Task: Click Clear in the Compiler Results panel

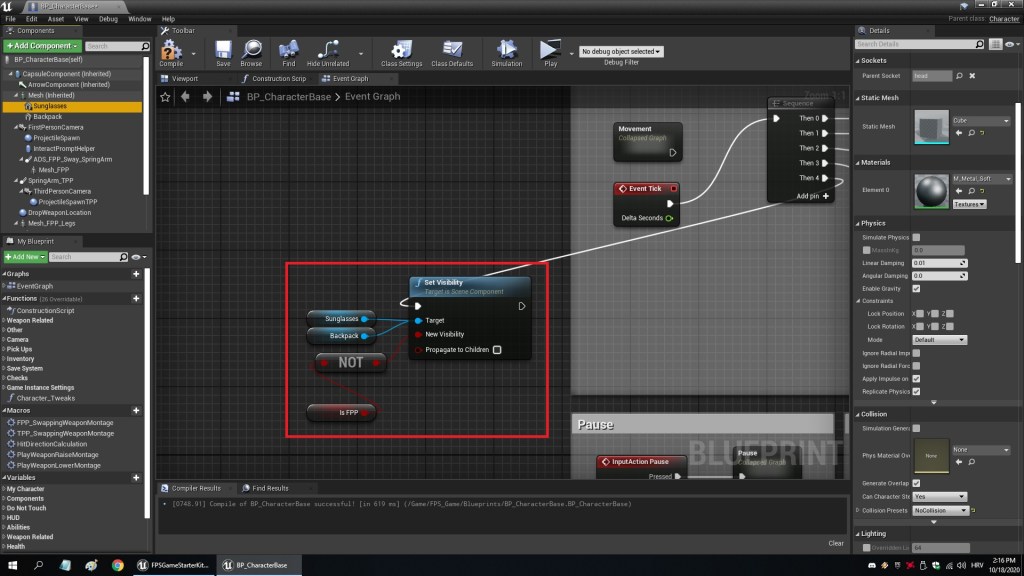Action: [836, 543]
